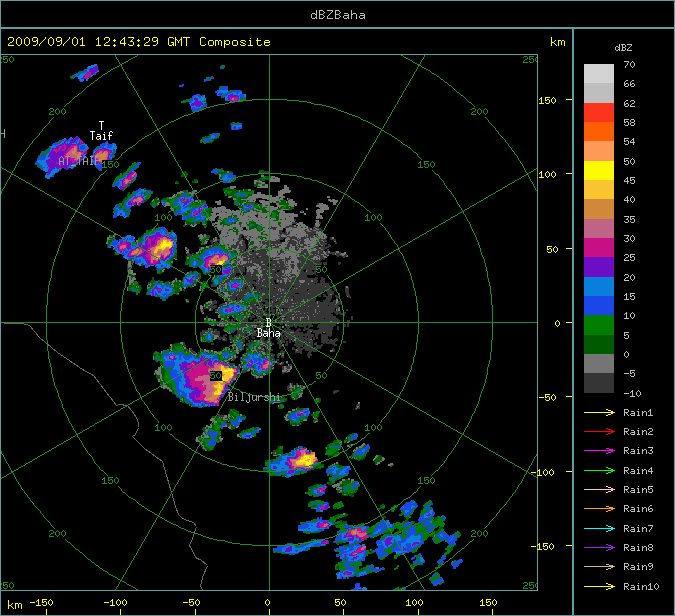The width and height of the screenshot is (675, 616).
Task: Select the Rain4 legend label
Action: [638, 471]
